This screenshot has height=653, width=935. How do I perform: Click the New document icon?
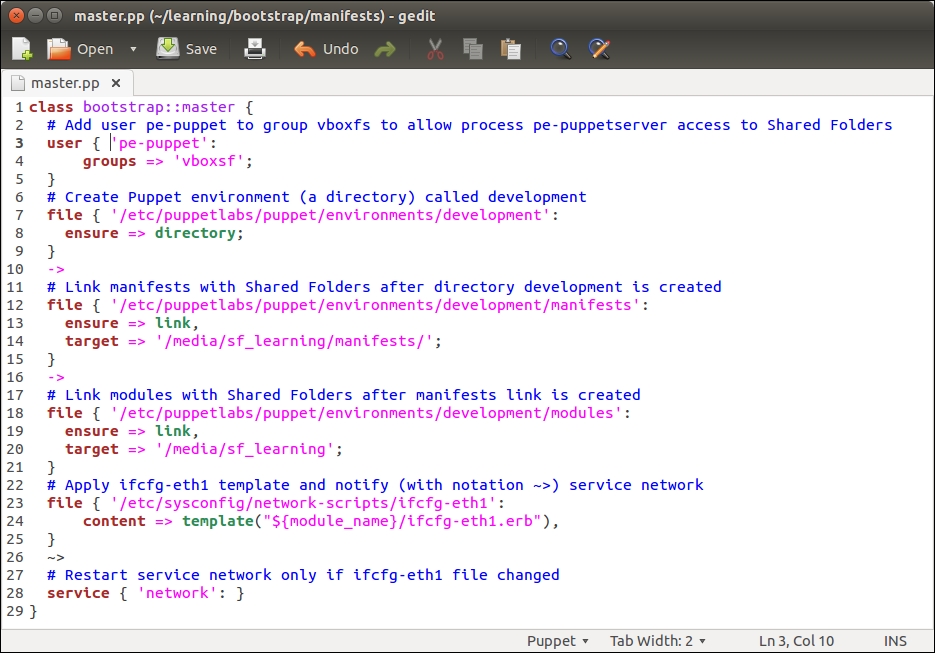(22, 49)
